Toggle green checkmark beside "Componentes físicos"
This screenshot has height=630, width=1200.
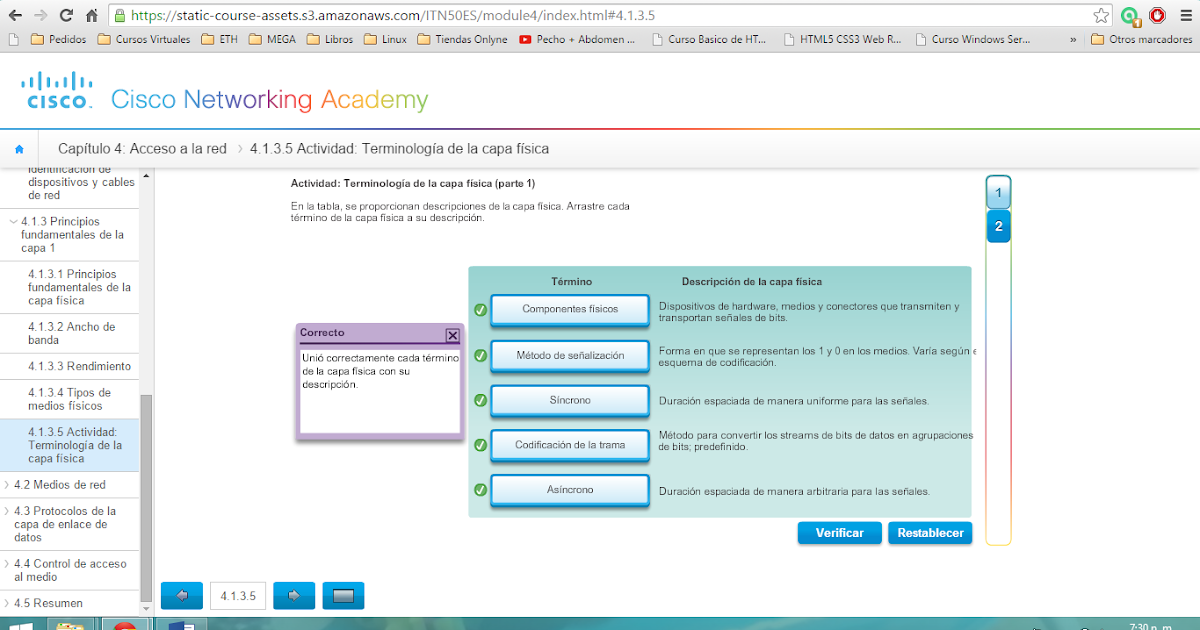pos(480,310)
